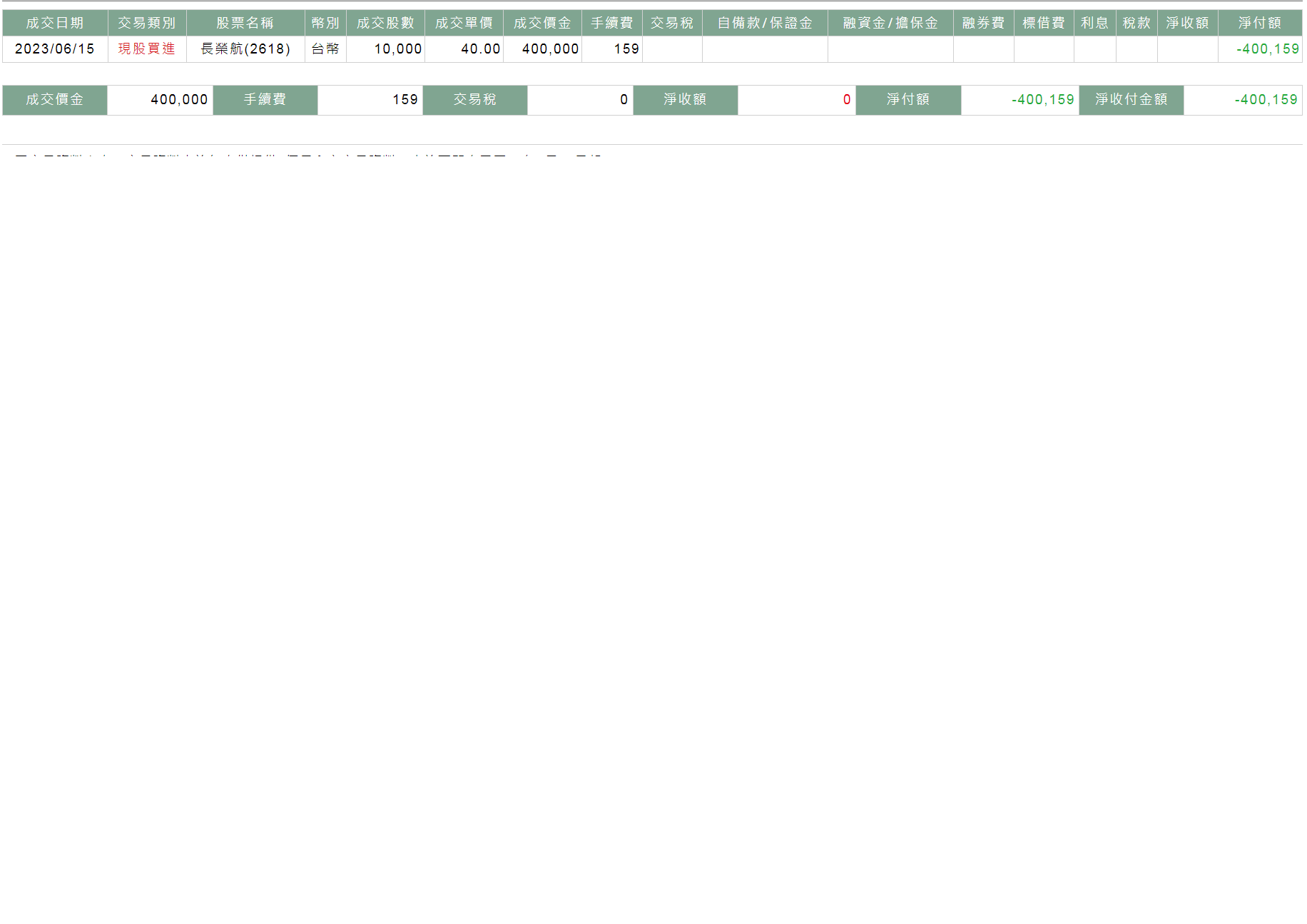Select the unit price 40.00

pyautogui.click(x=481, y=49)
